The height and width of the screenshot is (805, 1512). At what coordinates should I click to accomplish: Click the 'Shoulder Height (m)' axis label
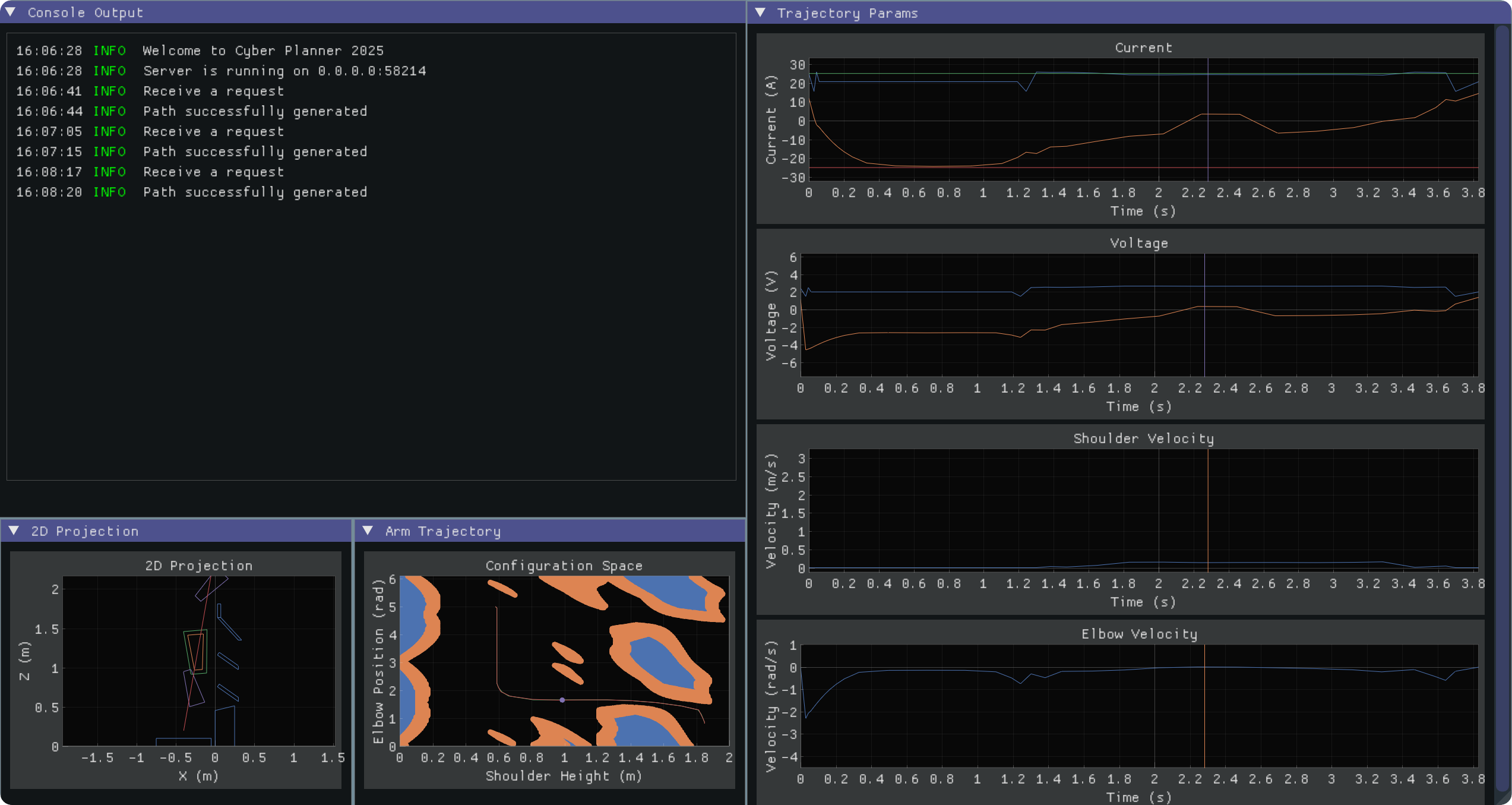click(x=564, y=776)
